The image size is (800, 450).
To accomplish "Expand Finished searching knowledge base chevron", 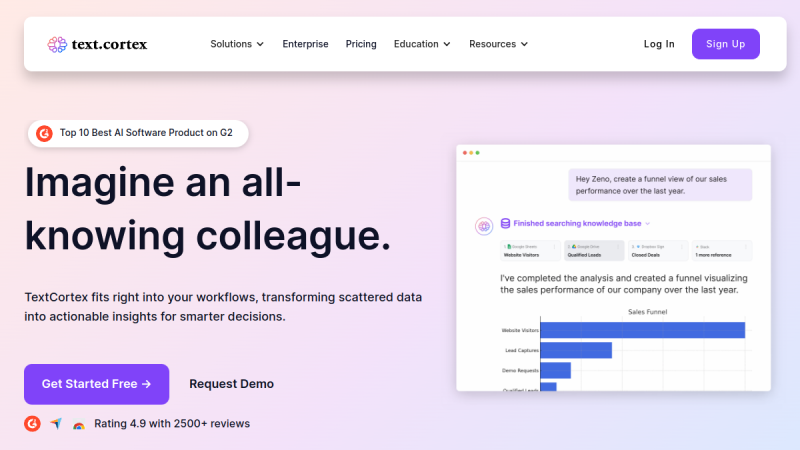I will click(647, 223).
